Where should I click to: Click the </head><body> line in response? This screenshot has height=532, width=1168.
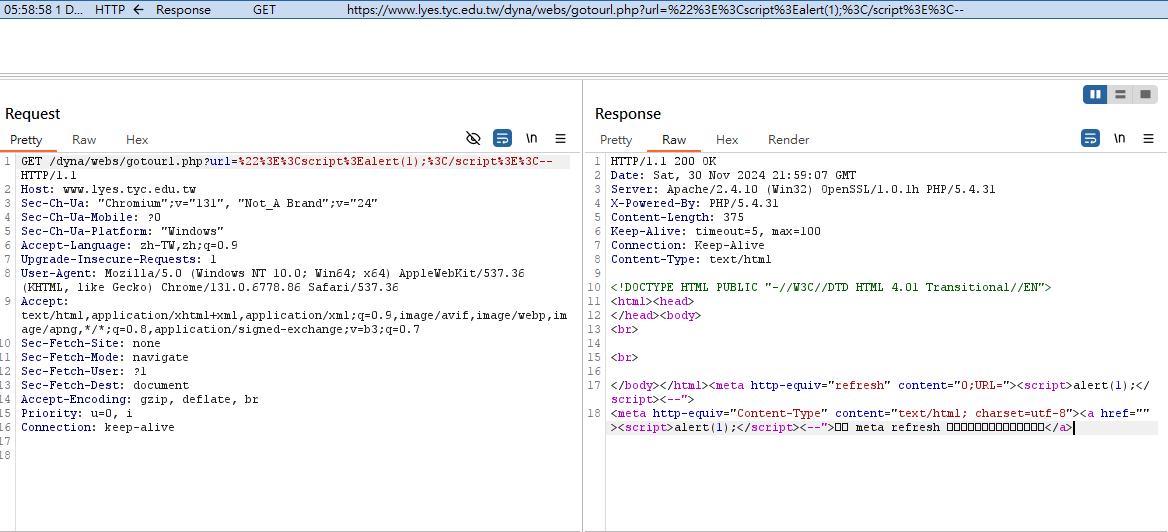(656, 315)
